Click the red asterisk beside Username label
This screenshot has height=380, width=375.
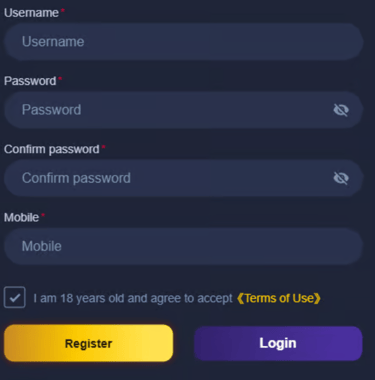coord(63,10)
